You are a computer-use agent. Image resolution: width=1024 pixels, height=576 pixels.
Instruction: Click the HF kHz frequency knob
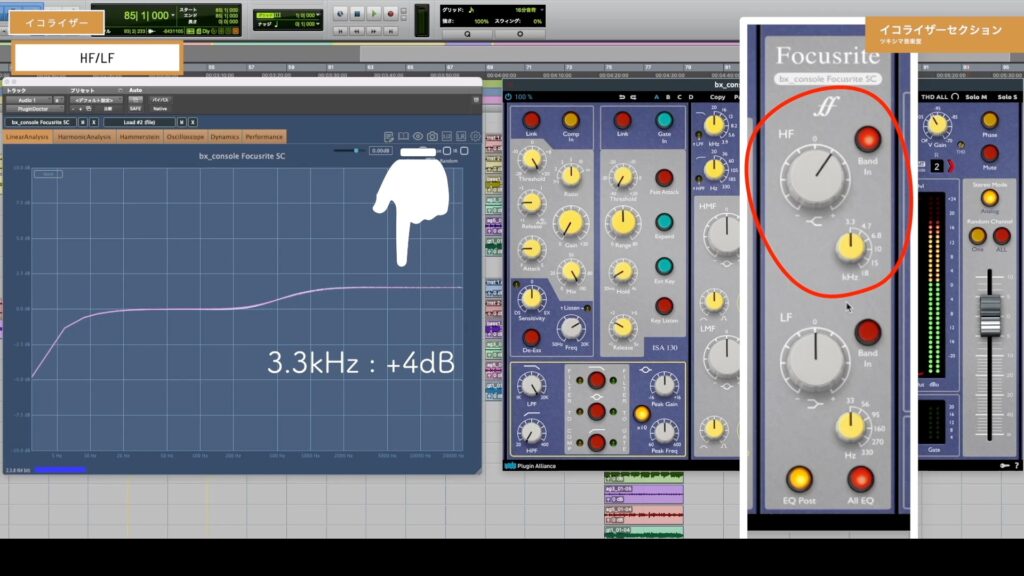pos(851,248)
